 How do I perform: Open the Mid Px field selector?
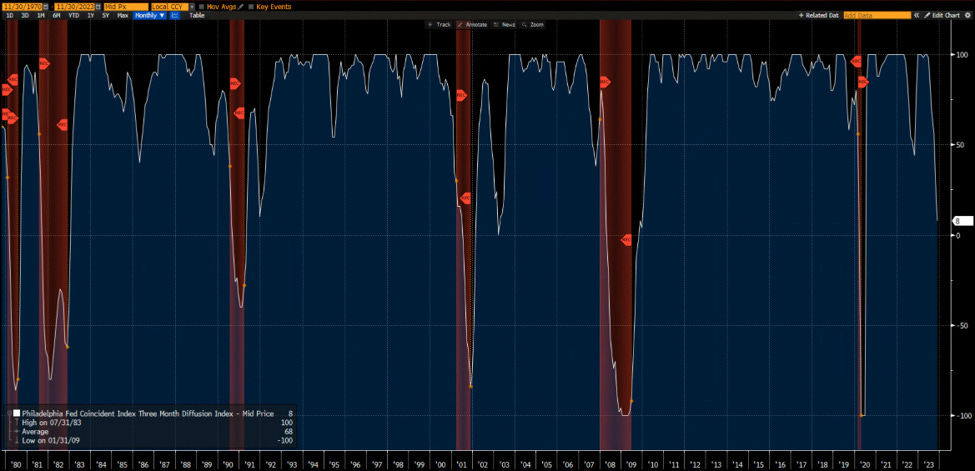(126, 7)
